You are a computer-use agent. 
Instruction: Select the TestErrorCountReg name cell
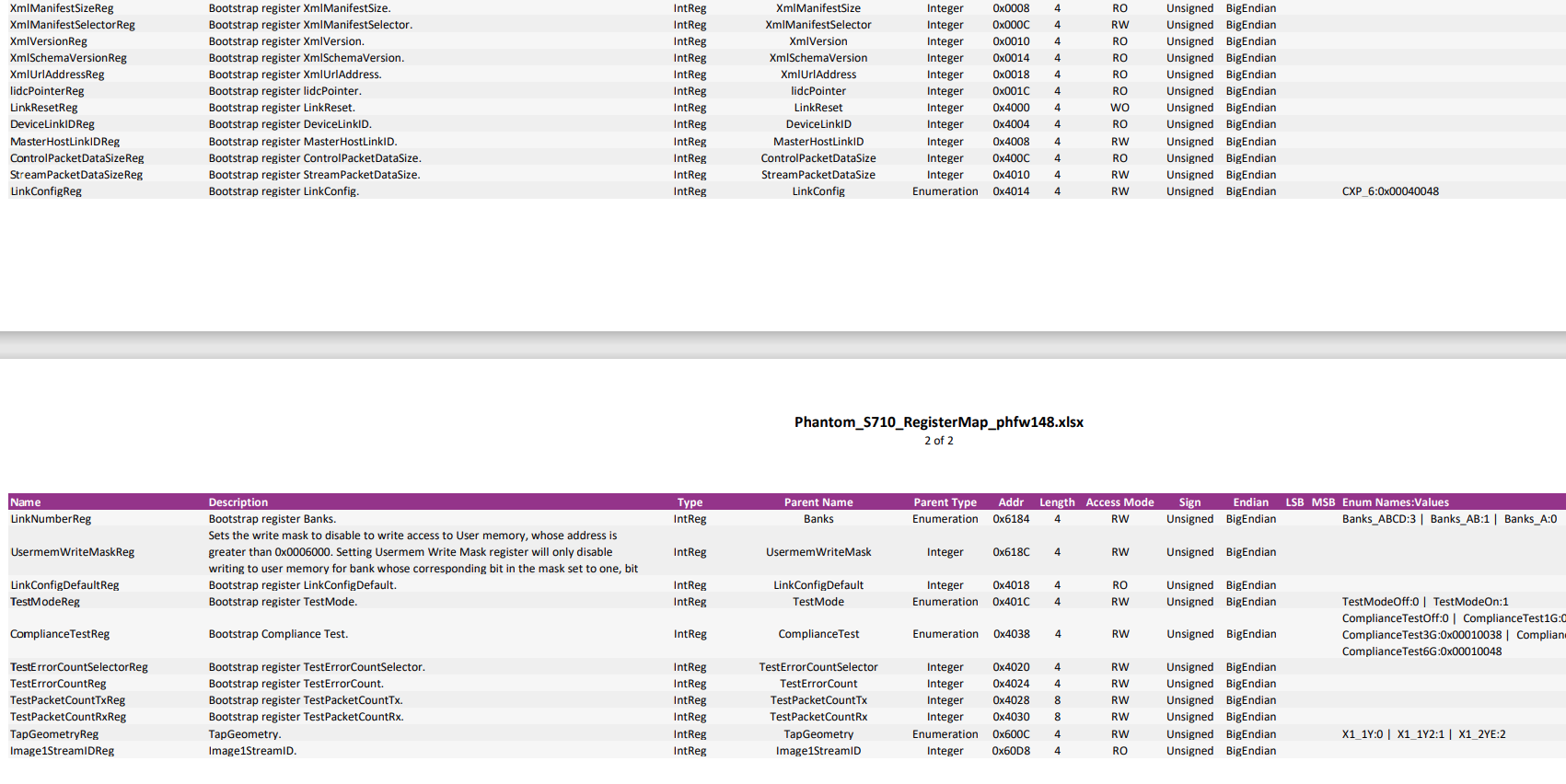point(58,684)
